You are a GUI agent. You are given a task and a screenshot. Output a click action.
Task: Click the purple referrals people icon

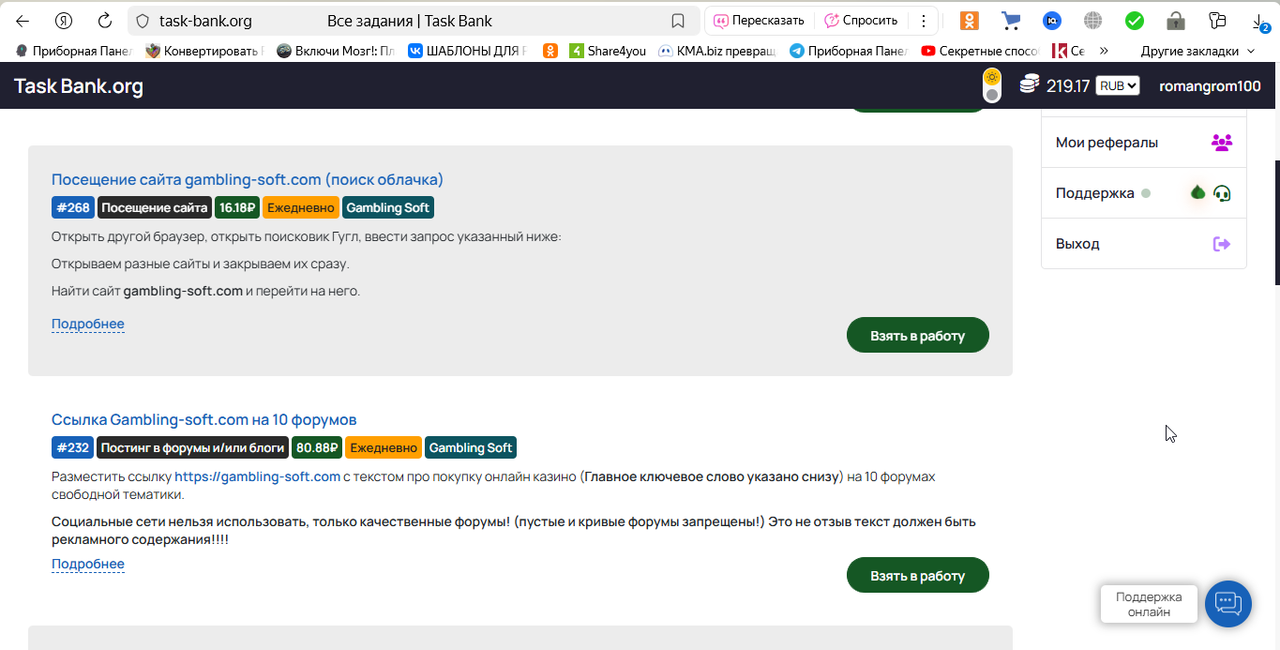1221,142
